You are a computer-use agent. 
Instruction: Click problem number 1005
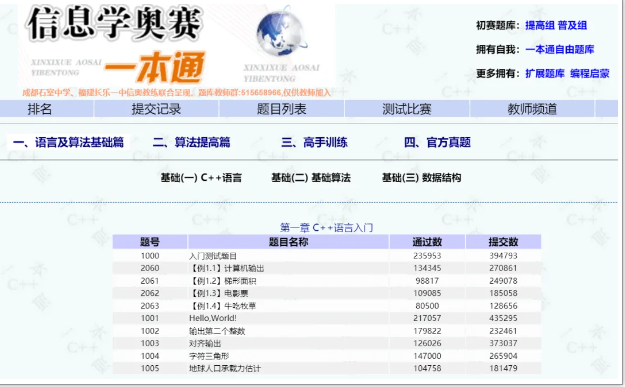[x=150, y=368]
